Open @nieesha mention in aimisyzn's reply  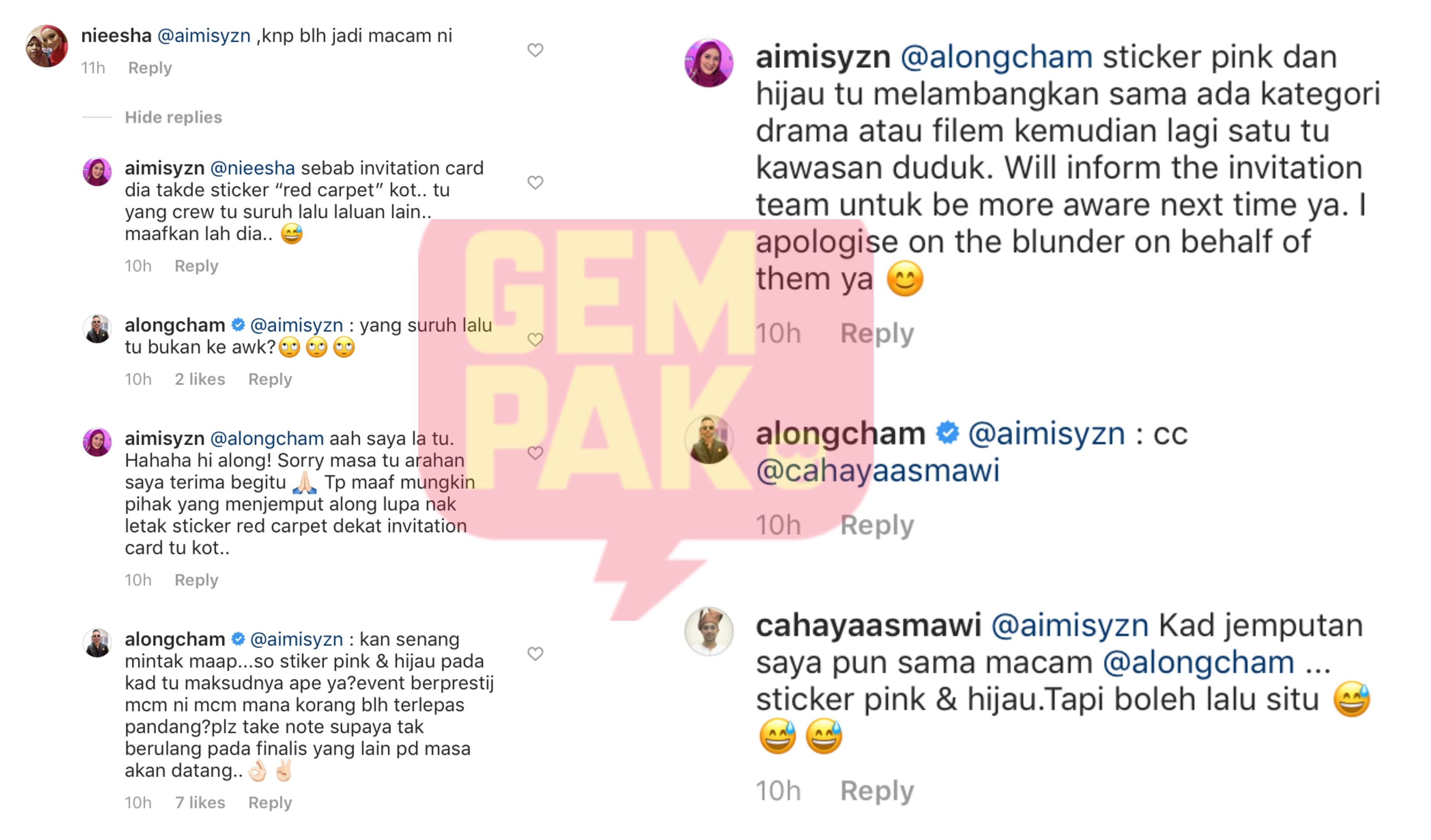click(253, 168)
